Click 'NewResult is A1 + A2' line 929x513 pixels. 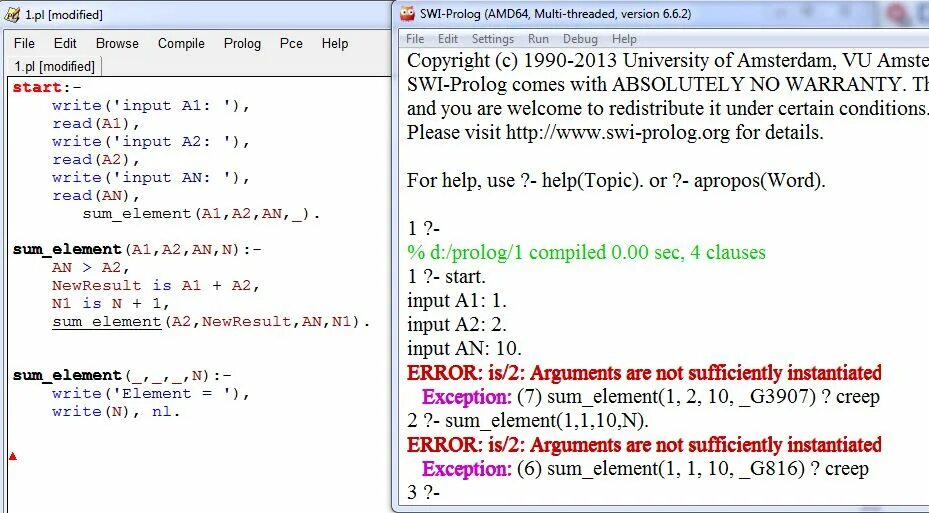click(156, 286)
